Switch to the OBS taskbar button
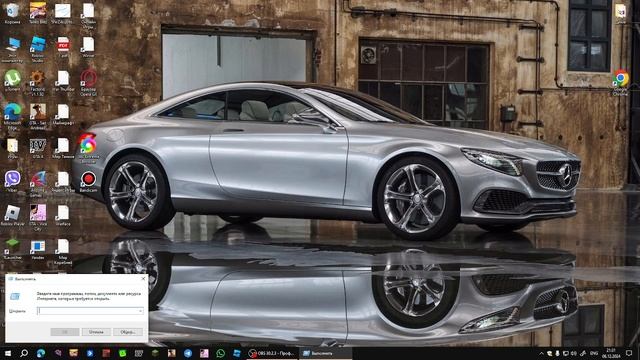Screen dimensions: 640x360 [x=272, y=353]
